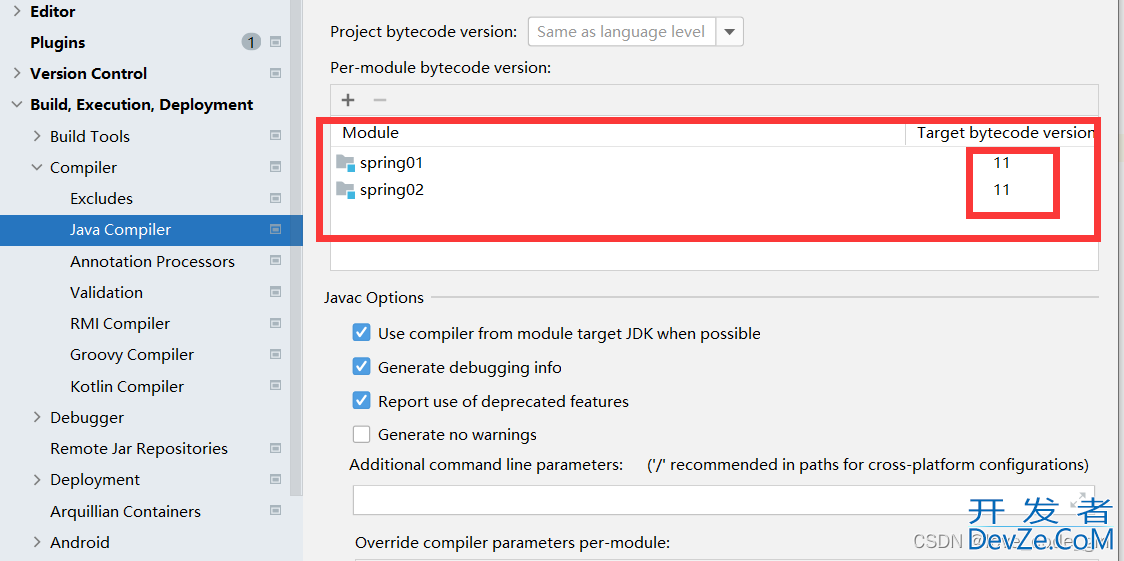Click the project-level icon beside Kotlin Compiler
1124x561 pixels.
point(275,386)
